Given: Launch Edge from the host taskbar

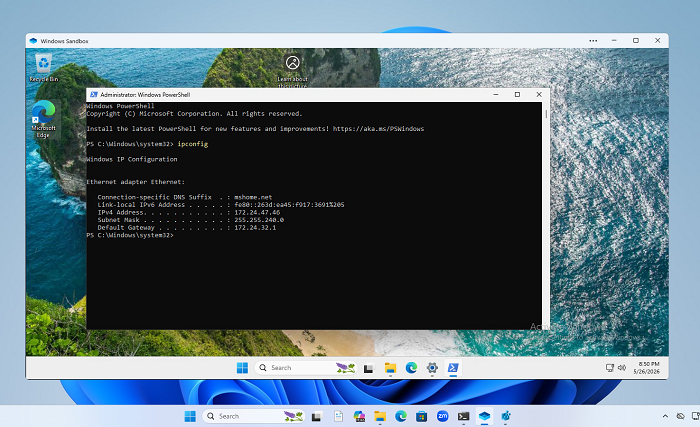Looking at the screenshot, I should click(401, 416).
